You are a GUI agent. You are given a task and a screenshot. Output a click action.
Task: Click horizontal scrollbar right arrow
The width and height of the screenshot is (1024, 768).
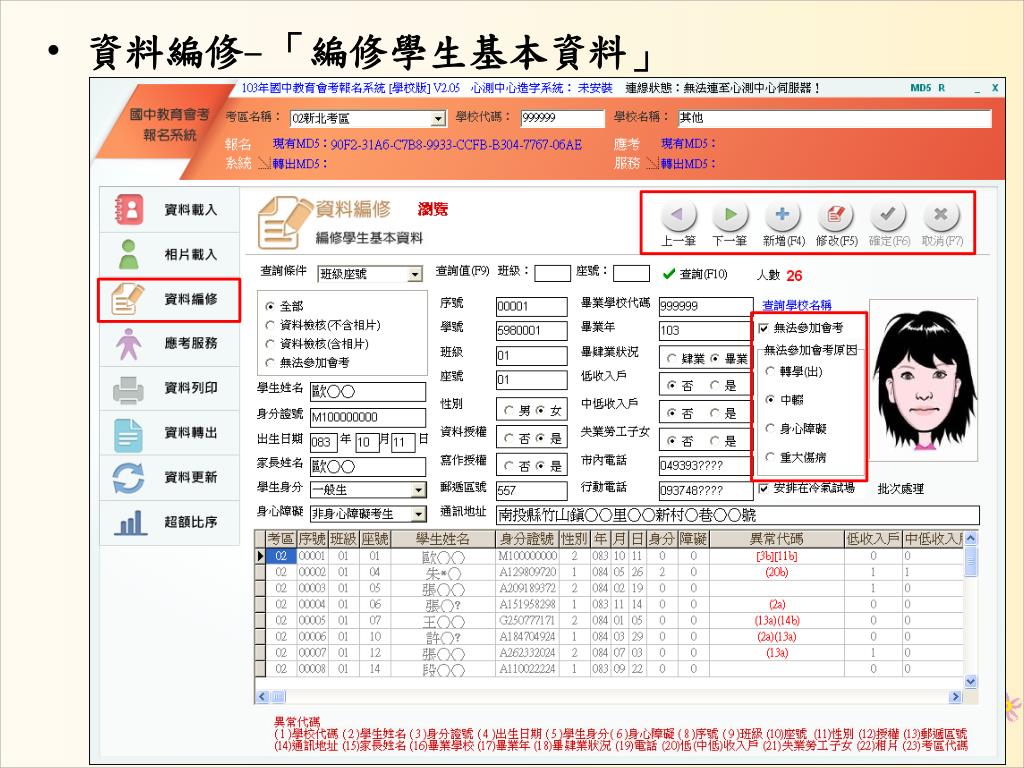click(955, 697)
